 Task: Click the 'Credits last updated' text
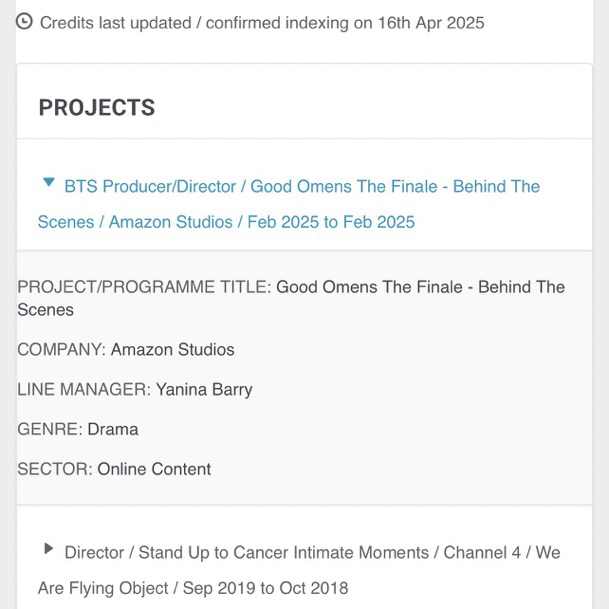pyautogui.click(x=119, y=22)
